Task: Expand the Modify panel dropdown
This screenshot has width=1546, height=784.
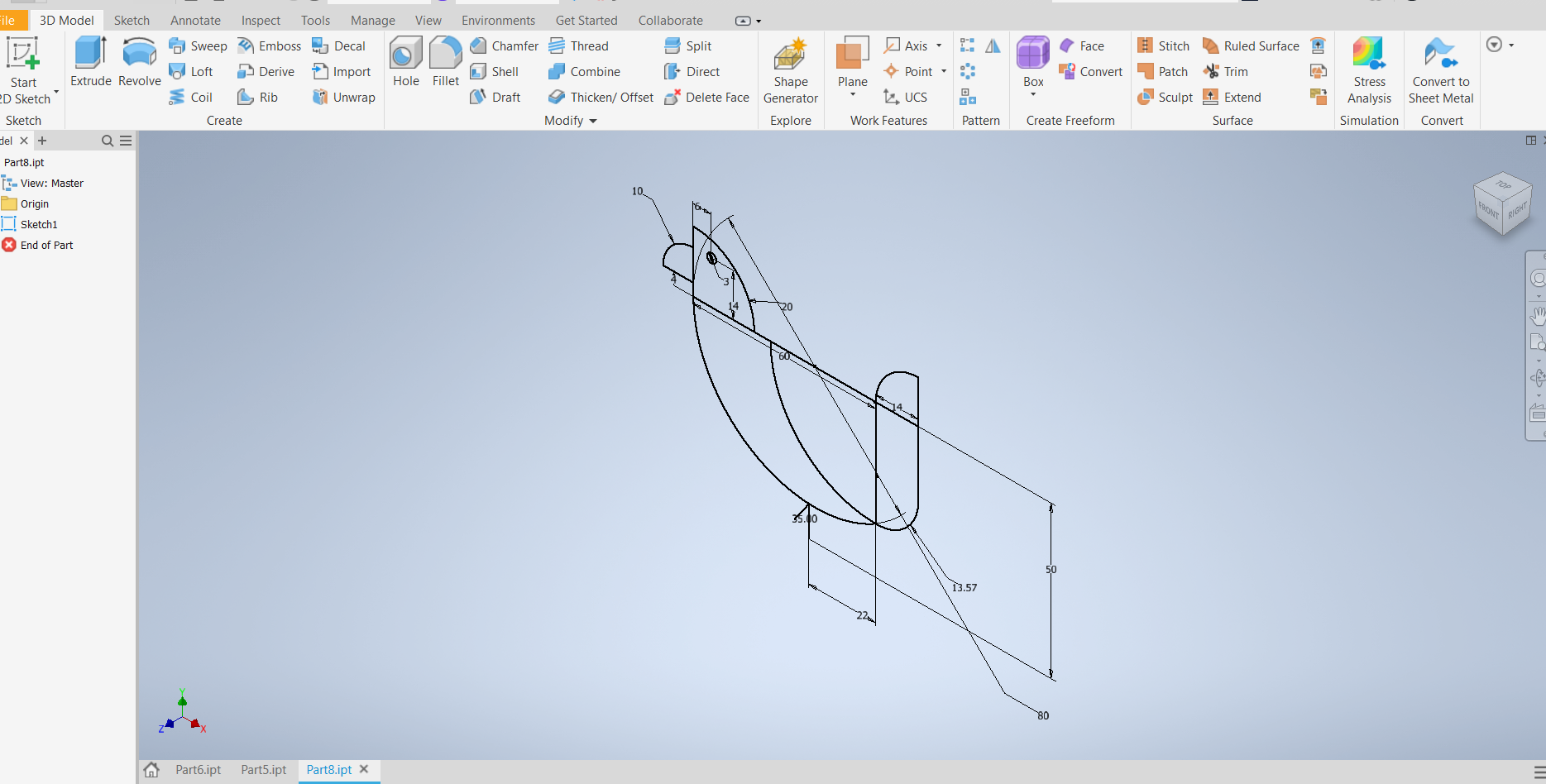Action: tap(592, 121)
